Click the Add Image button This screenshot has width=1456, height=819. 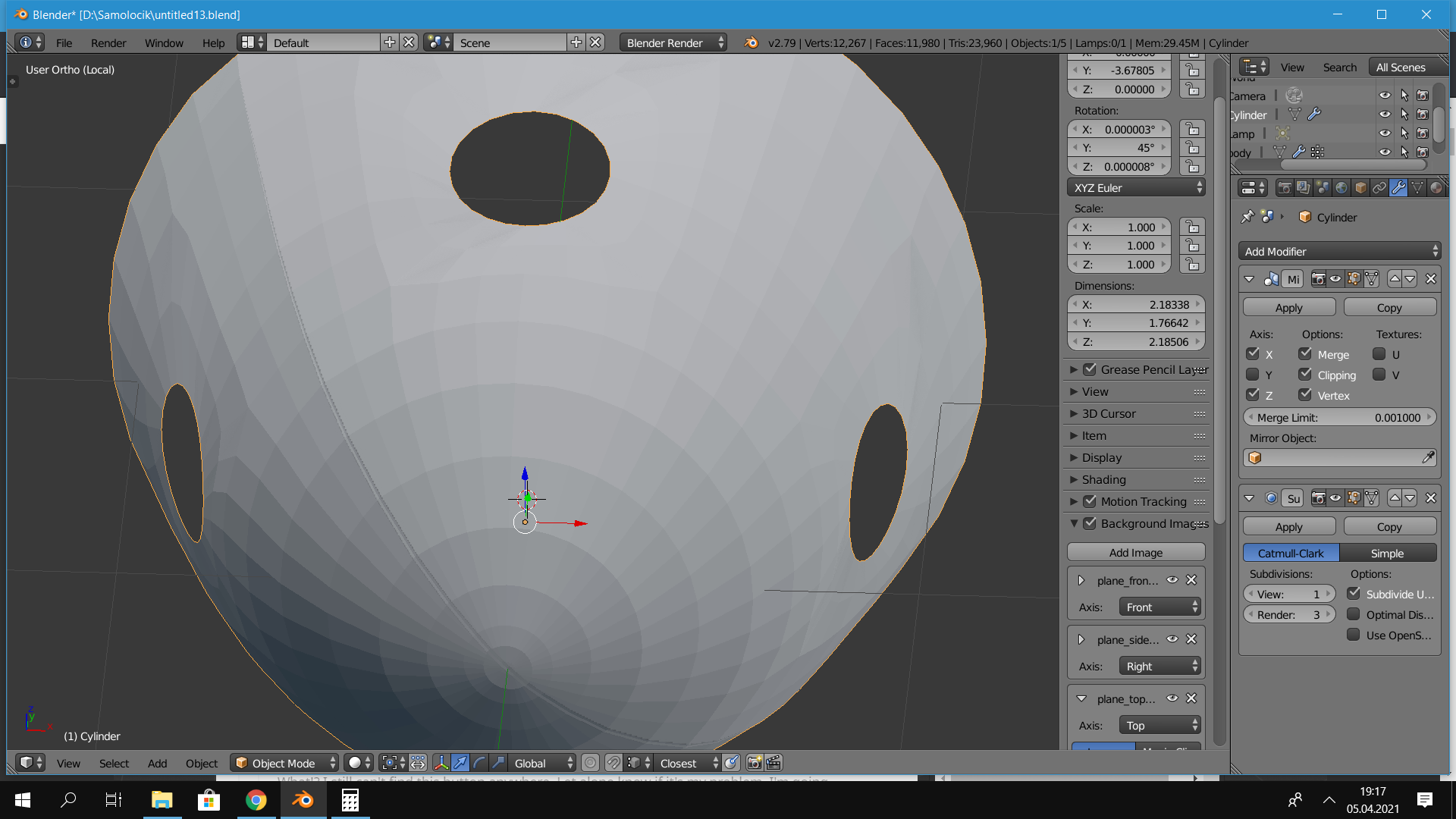pyautogui.click(x=1135, y=552)
